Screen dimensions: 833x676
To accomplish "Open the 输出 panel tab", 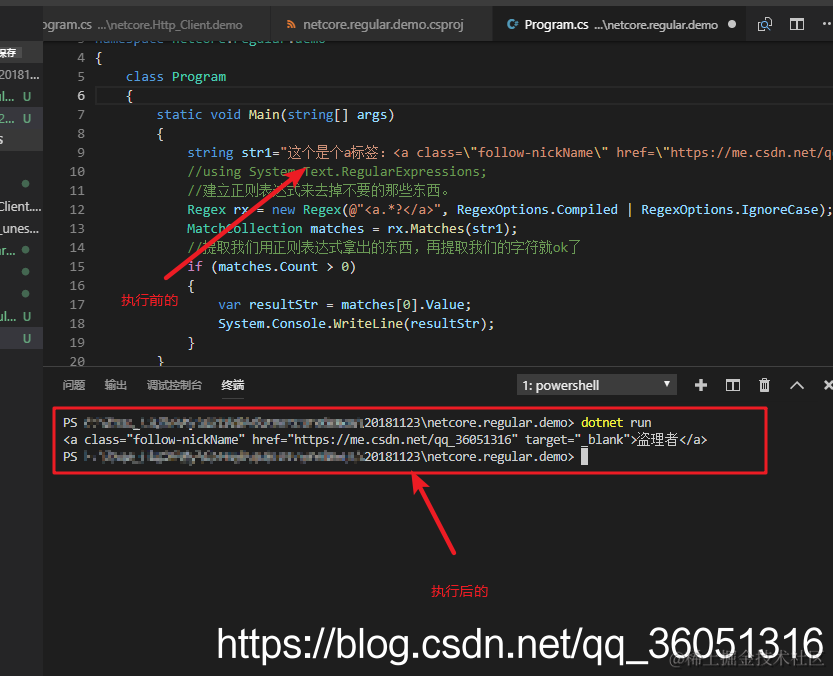I will click(x=115, y=385).
